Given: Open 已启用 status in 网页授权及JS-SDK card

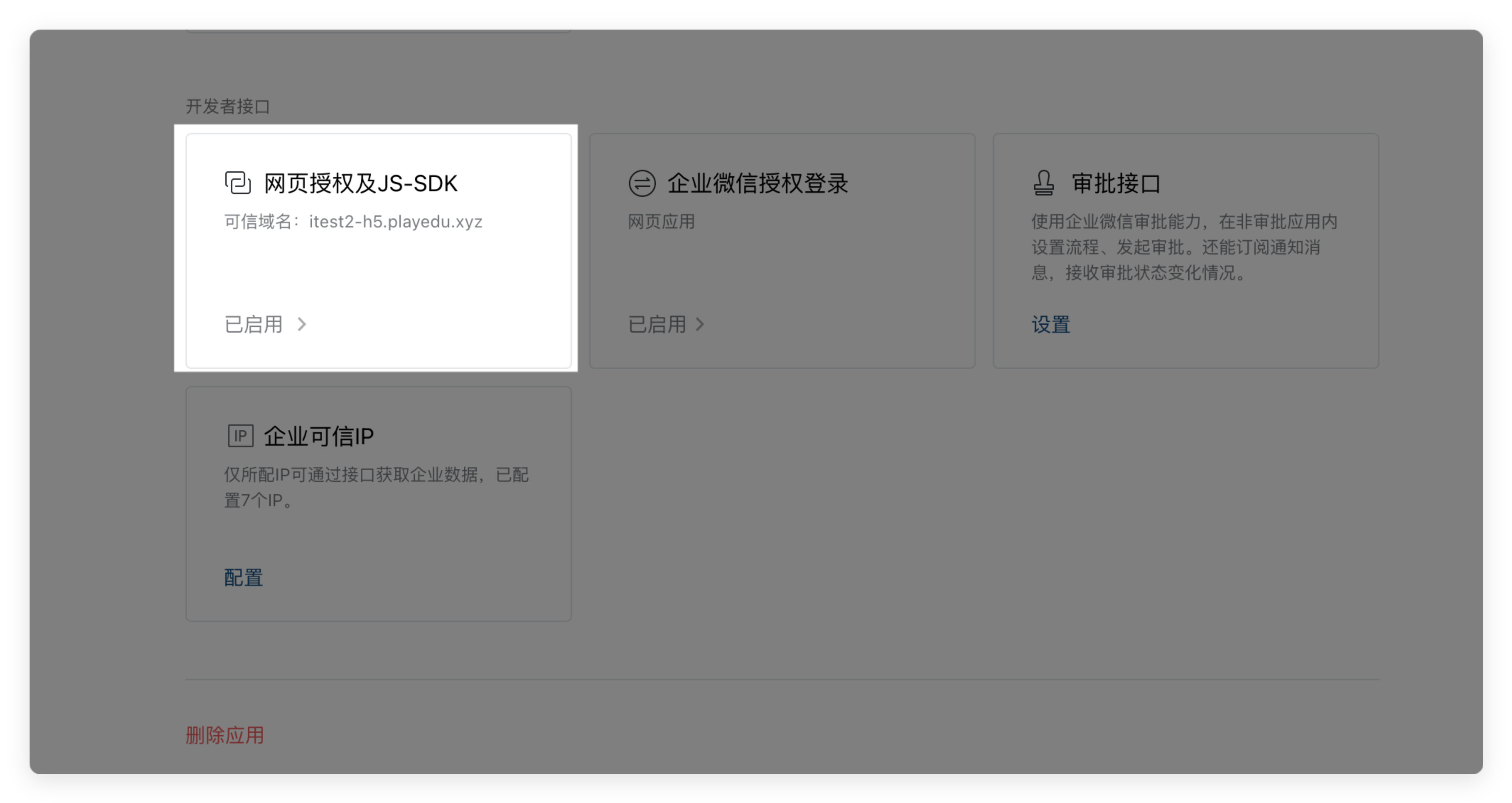Looking at the screenshot, I should pyautogui.click(x=254, y=324).
